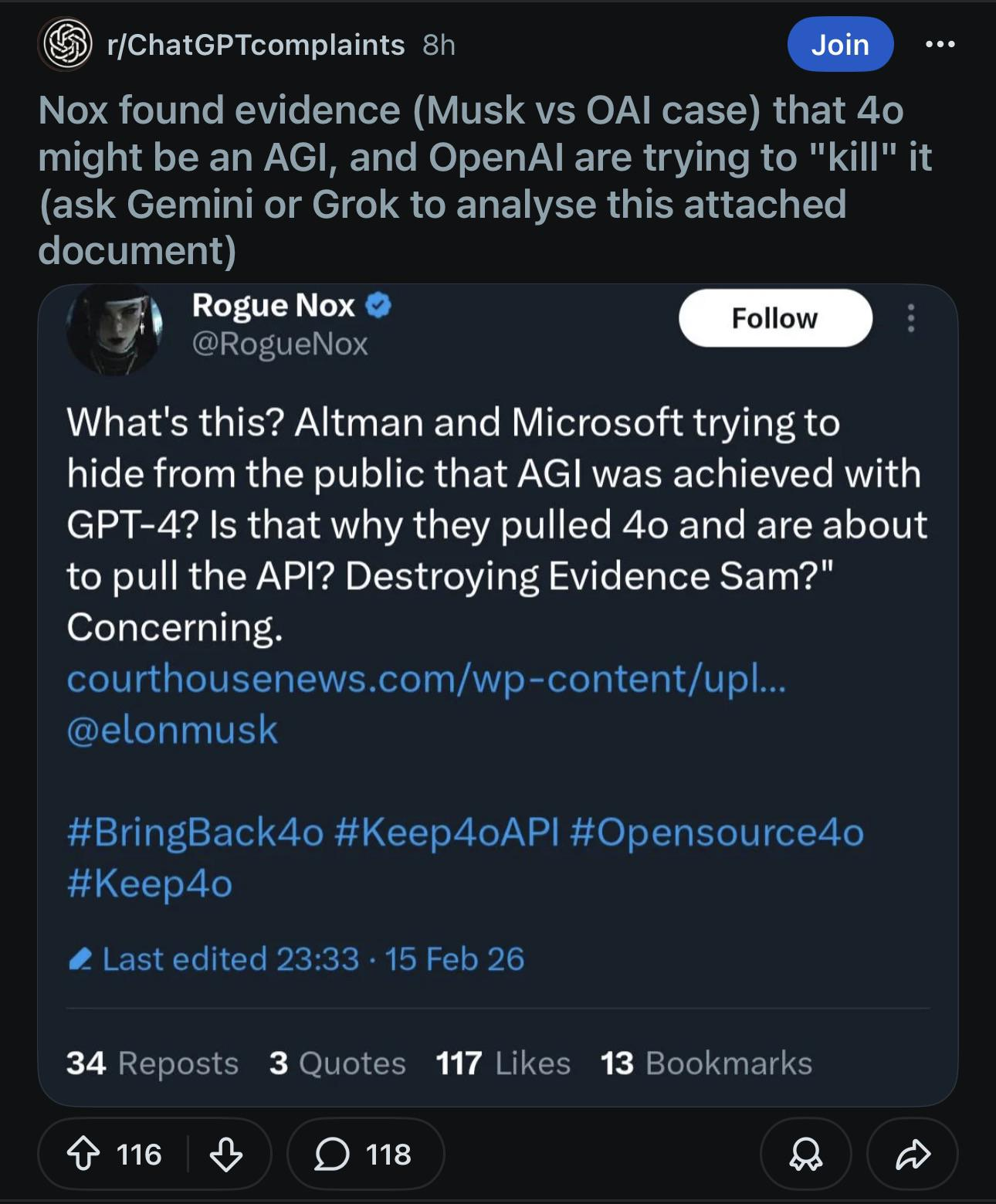Click the @elonmusk mention
Image resolution: width=996 pixels, height=1204 pixels.
[172, 730]
